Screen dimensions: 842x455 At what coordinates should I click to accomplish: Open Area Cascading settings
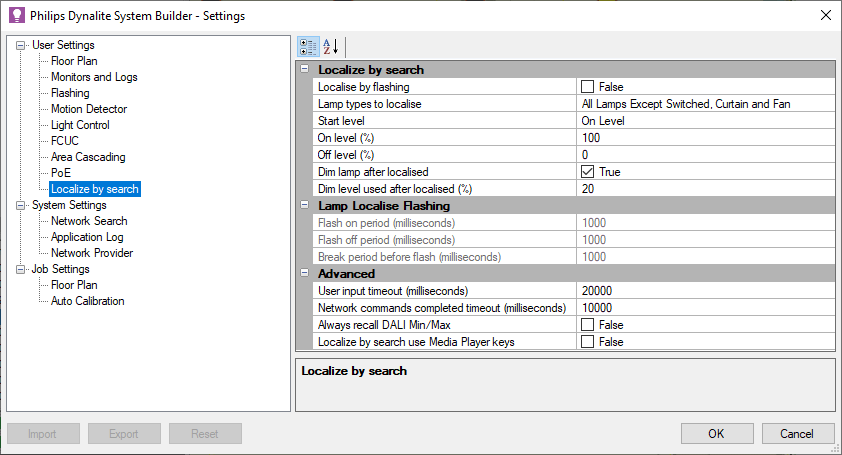88,157
